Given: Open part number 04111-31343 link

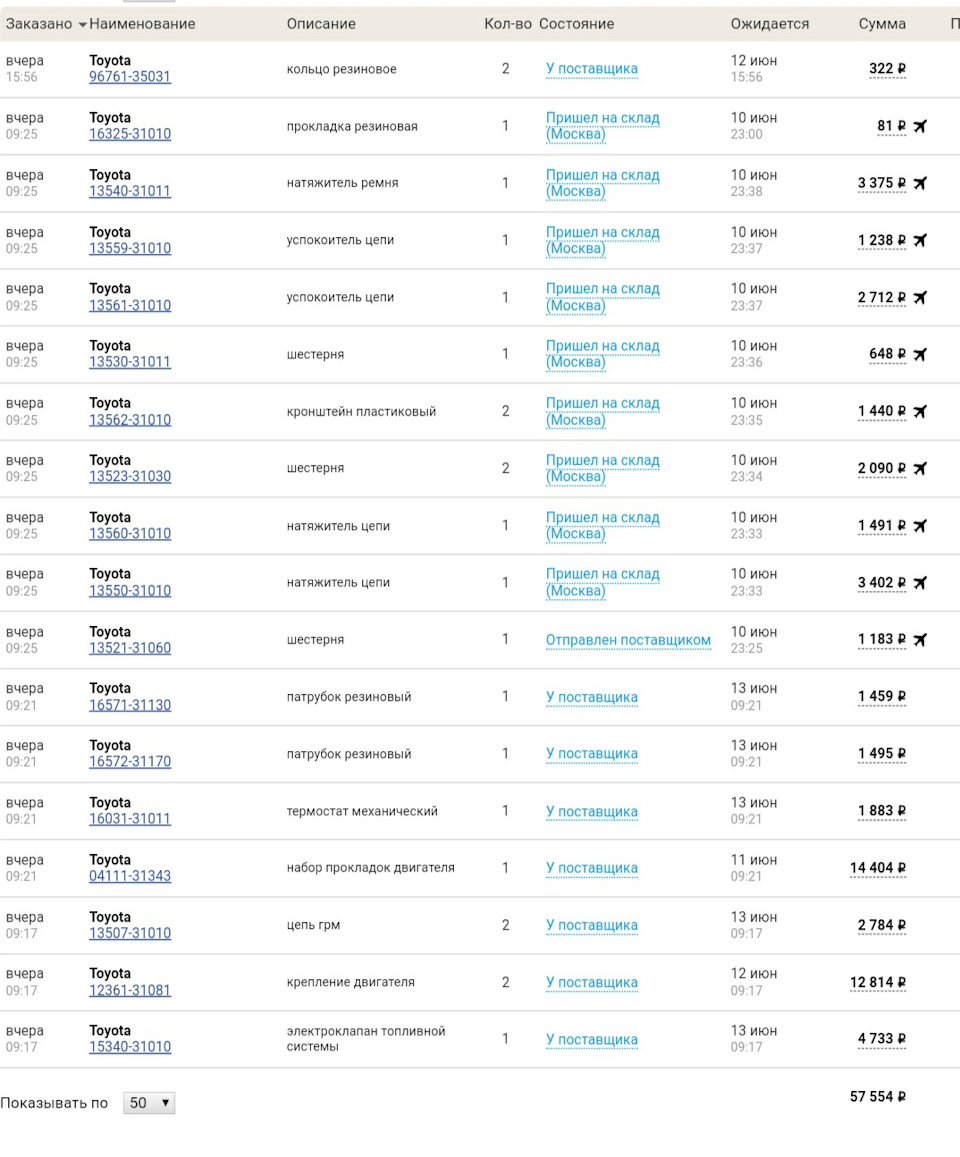Looking at the screenshot, I should click(x=130, y=876).
